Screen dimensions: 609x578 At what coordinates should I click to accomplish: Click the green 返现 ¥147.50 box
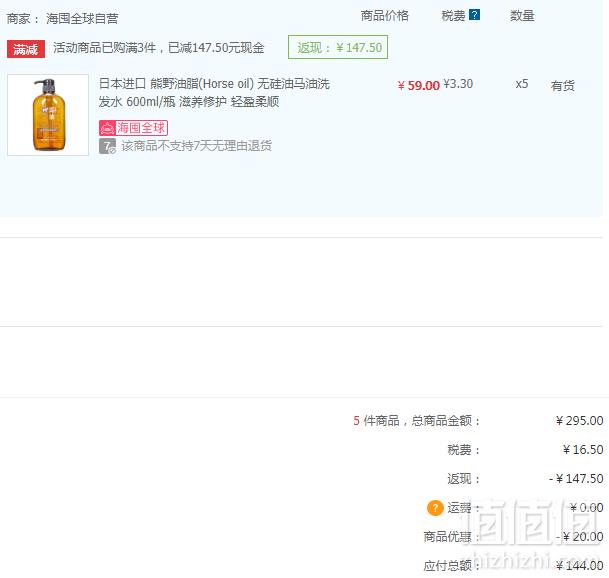coord(338,47)
